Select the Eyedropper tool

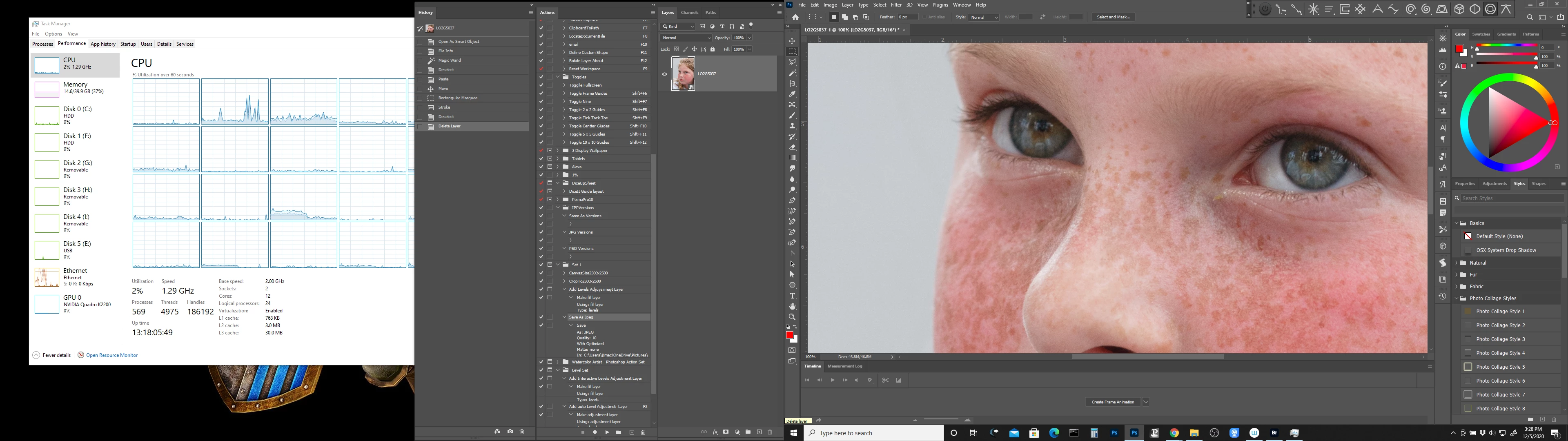tap(792, 94)
